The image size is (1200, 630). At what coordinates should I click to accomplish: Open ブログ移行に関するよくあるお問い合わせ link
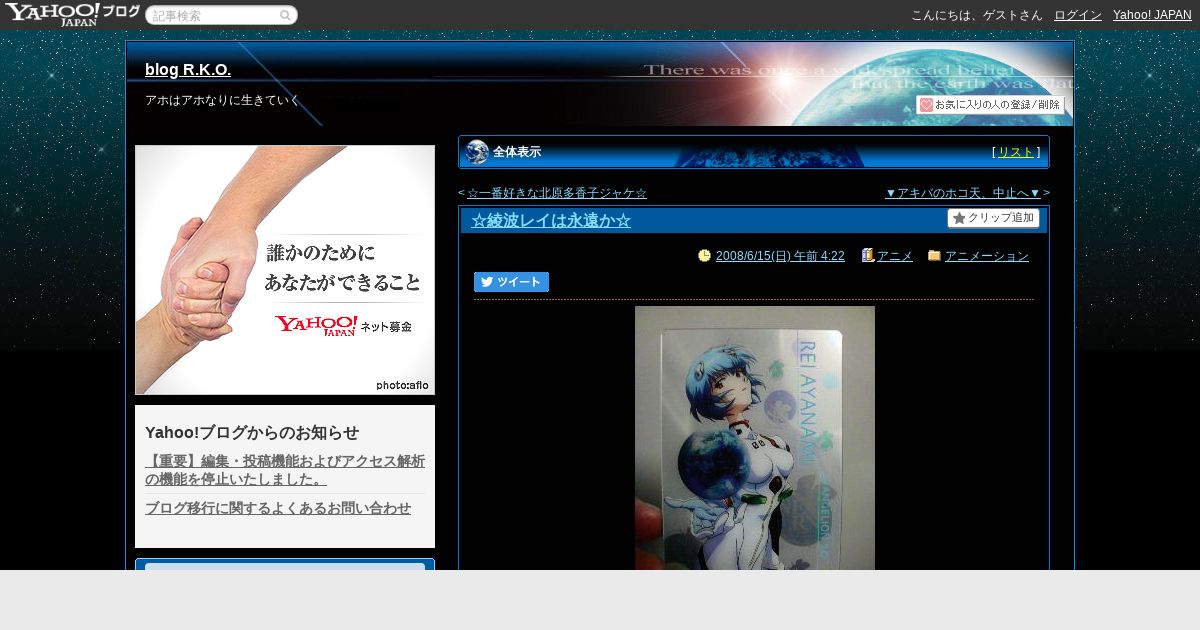(278, 508)
